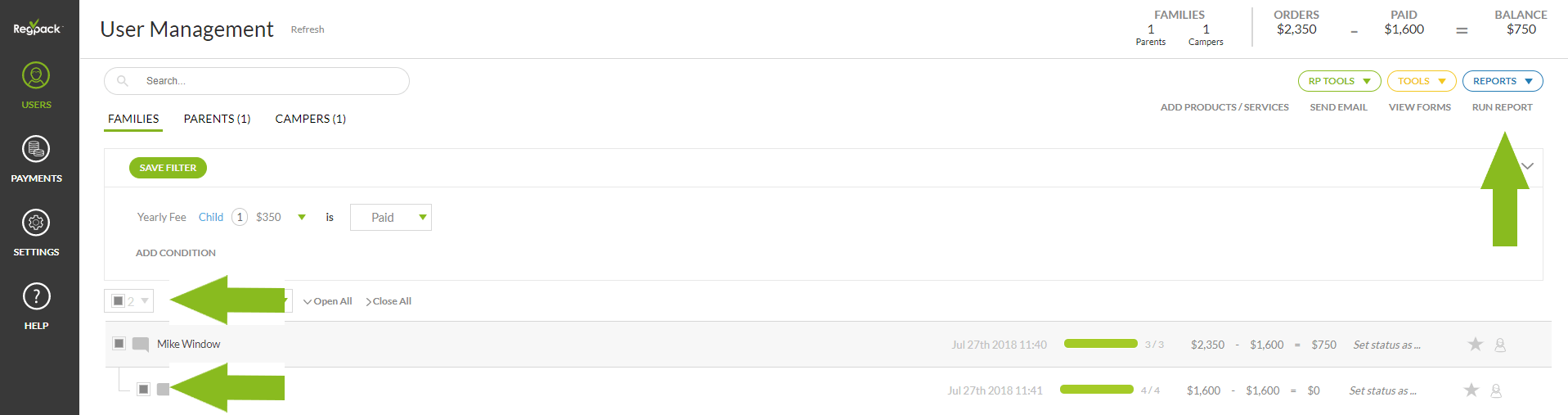This screenshot has height=415, width=1568.
Task: Toggle the select-all checkbox above list
Action: (x=119, y=301)
